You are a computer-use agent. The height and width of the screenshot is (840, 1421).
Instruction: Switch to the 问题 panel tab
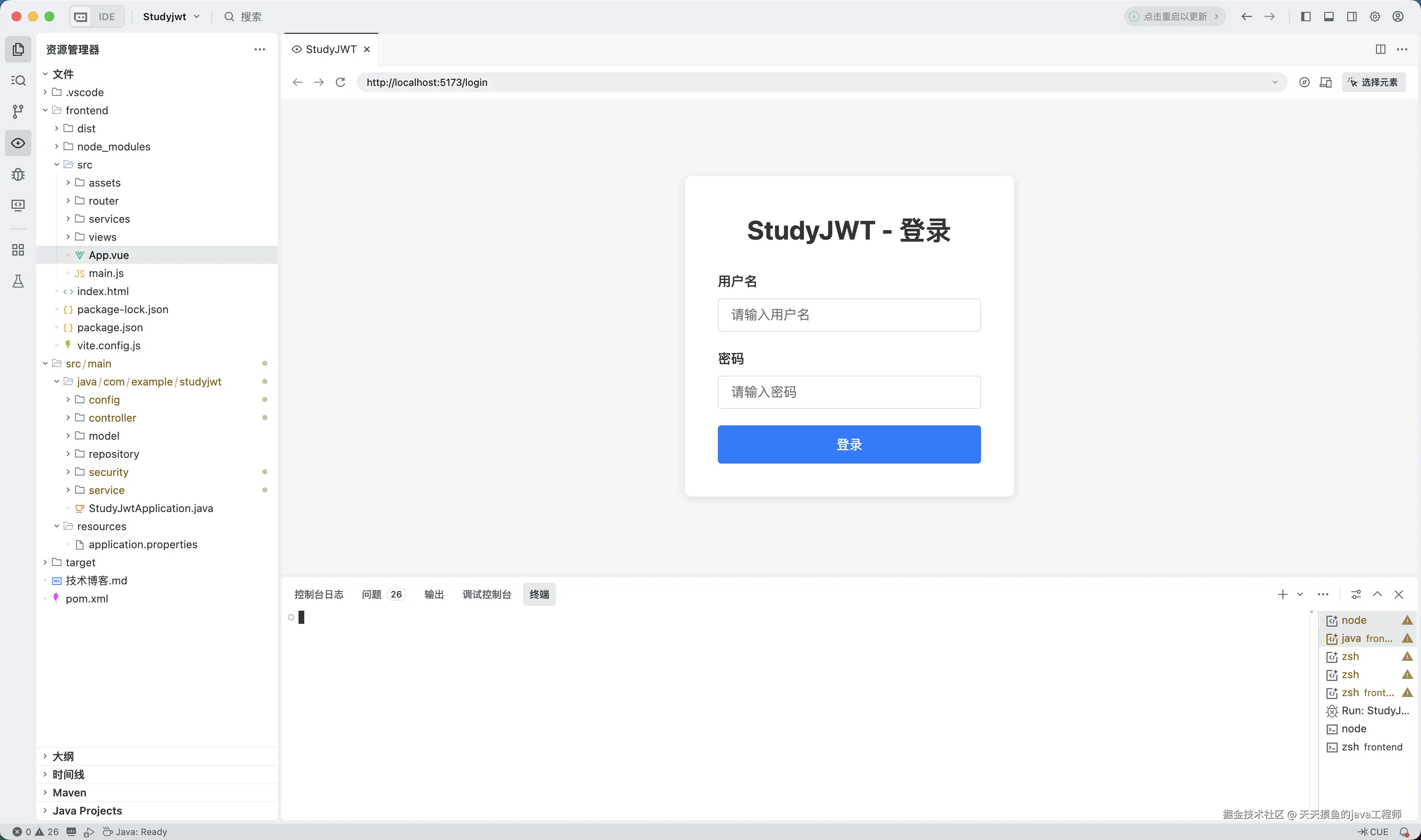pyautogui.click(x=372, y=594)
